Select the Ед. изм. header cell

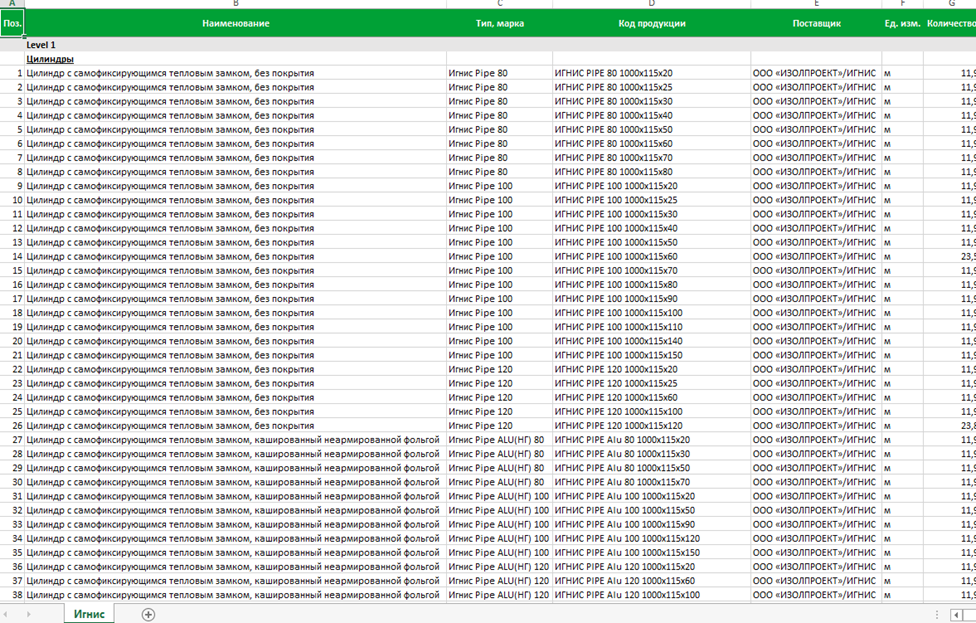(903, 23)
